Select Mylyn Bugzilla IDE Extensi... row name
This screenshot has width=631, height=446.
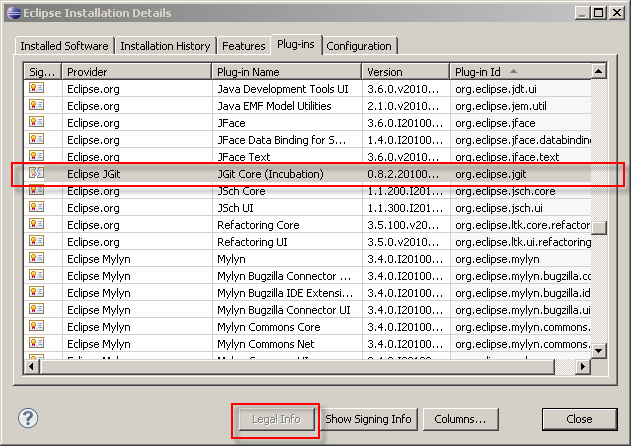pos(285,293)
